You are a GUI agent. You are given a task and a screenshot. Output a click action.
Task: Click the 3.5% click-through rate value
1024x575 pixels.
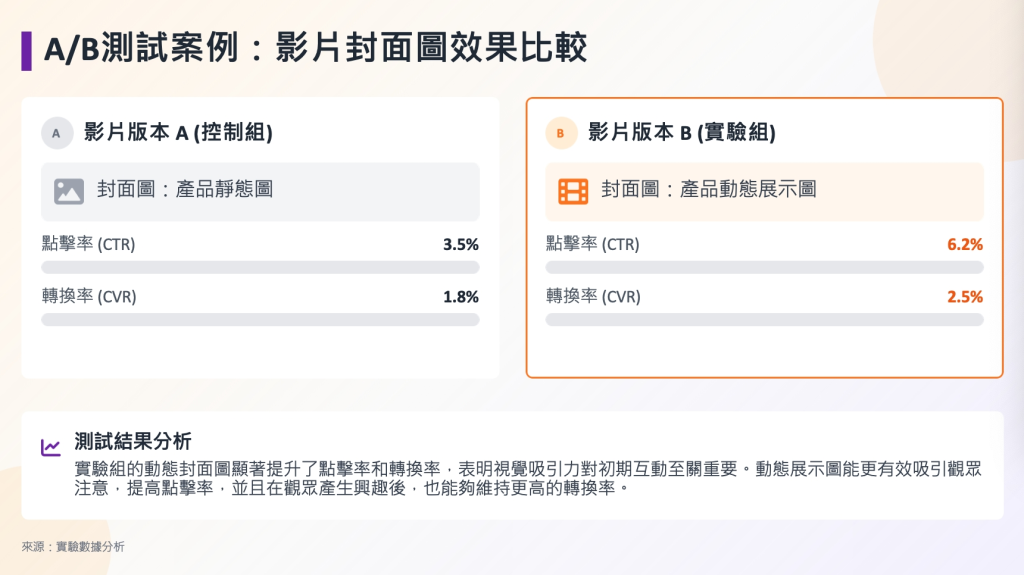461,244
